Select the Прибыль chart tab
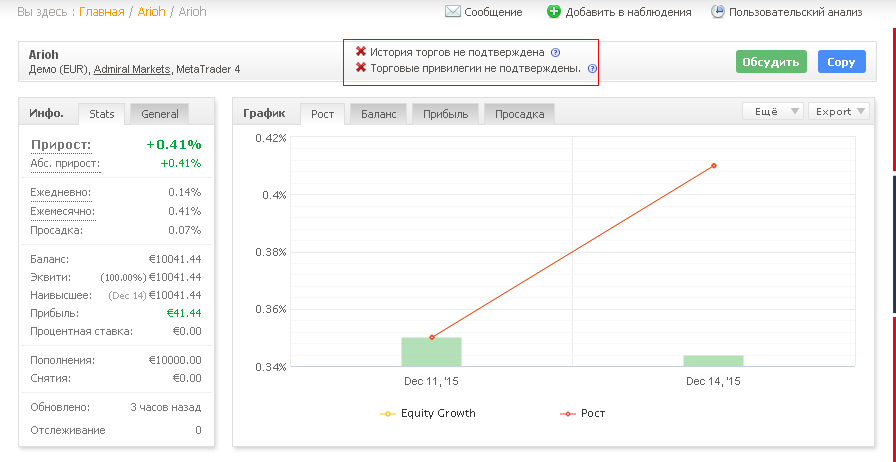 tap(446, 114)
